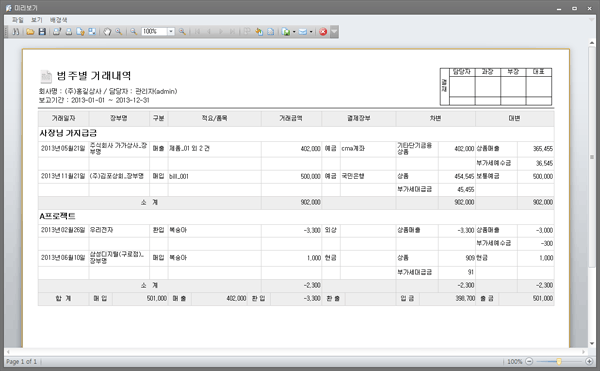The width and height of the screenshot is (600, 371).
Task: Open the page setup icon
Action: pos(80,32)
